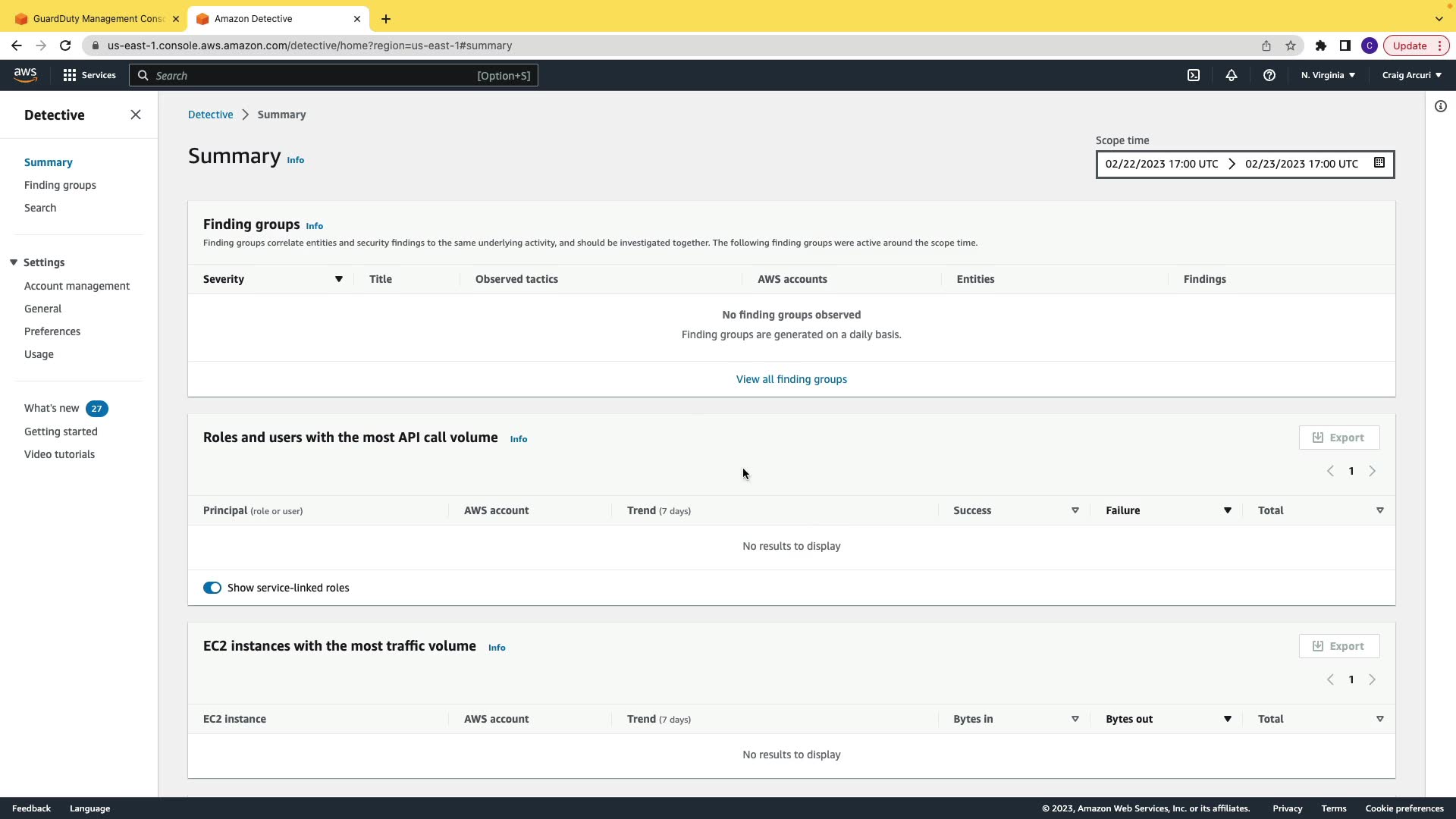Screen dimensions: 1456x819
Task: Open the AWS CloudShell icon
Action: pyautogui.click(x=1194, y=75)
